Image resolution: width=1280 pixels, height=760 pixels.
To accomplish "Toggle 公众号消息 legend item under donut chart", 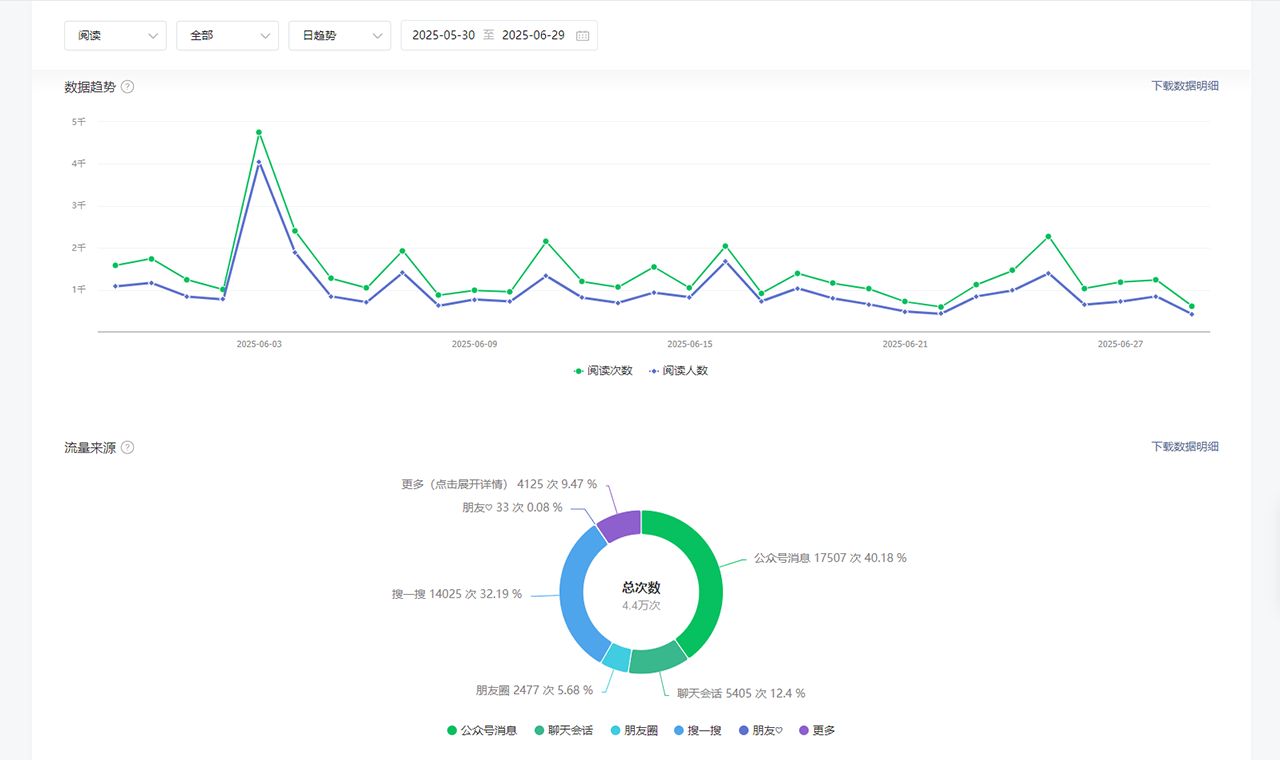I will [481, 731].
